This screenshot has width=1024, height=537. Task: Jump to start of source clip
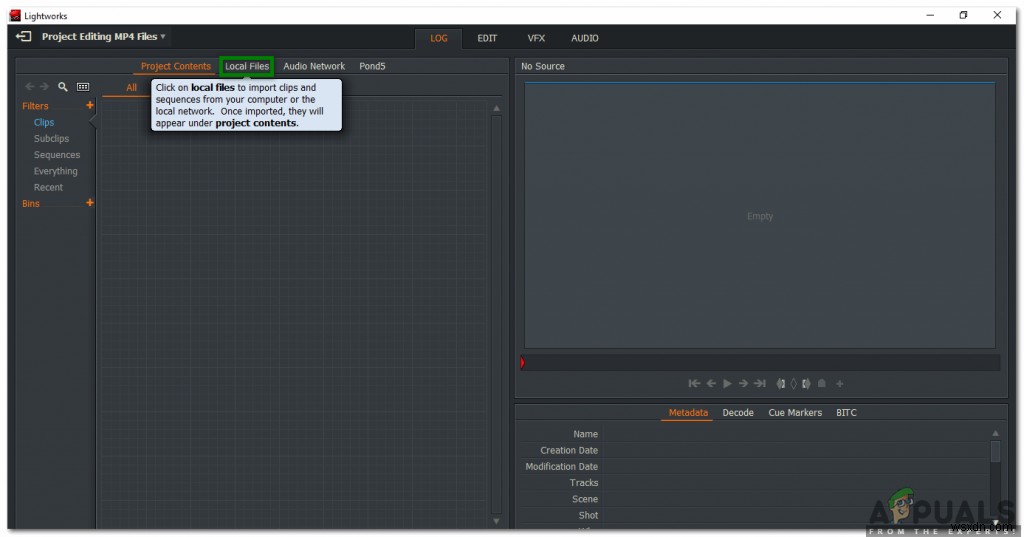(x=694, y=383)
